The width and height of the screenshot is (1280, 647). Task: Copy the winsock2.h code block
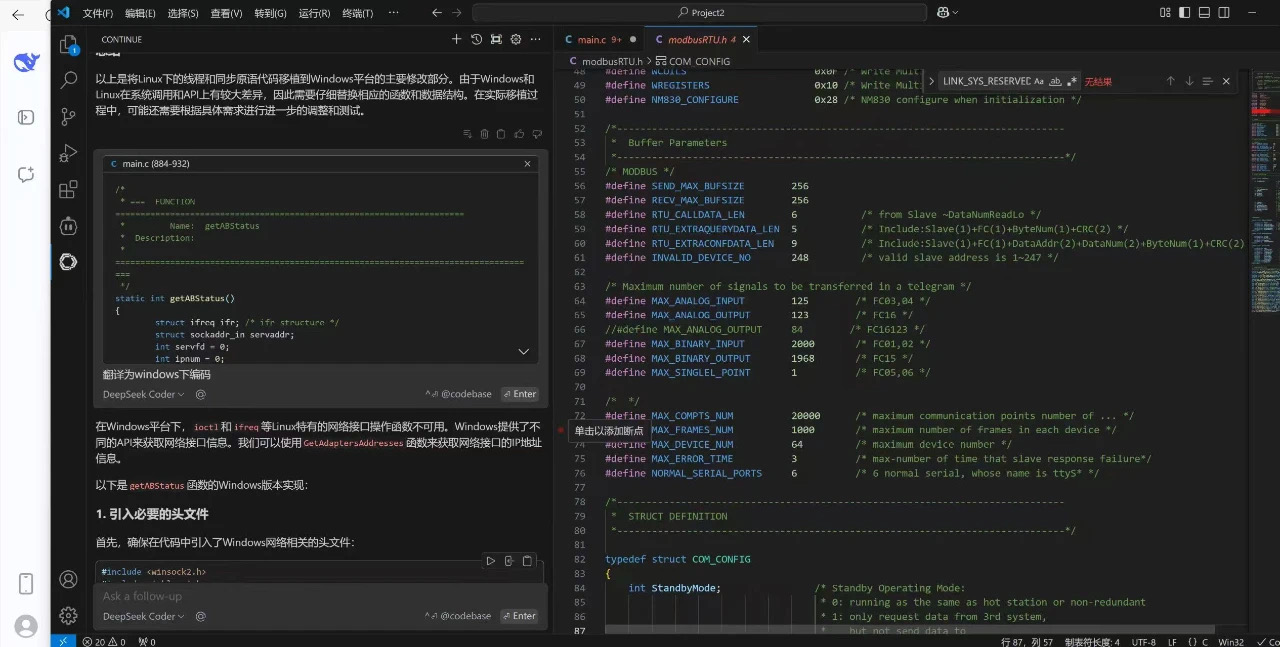click(527, 561)
